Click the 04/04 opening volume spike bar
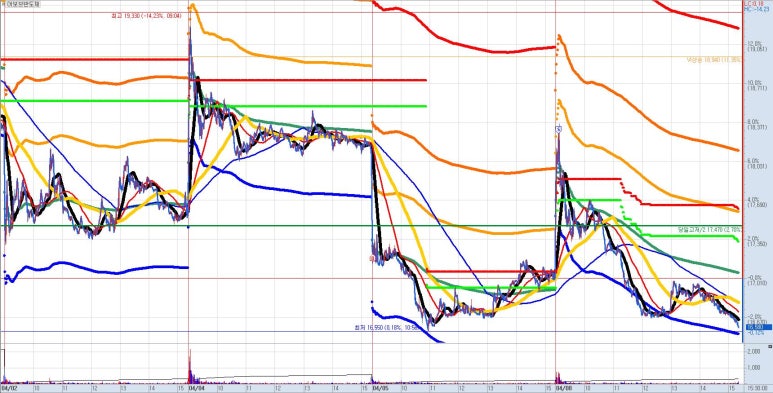This screenshot has width=773, height=393. (190, 366)
